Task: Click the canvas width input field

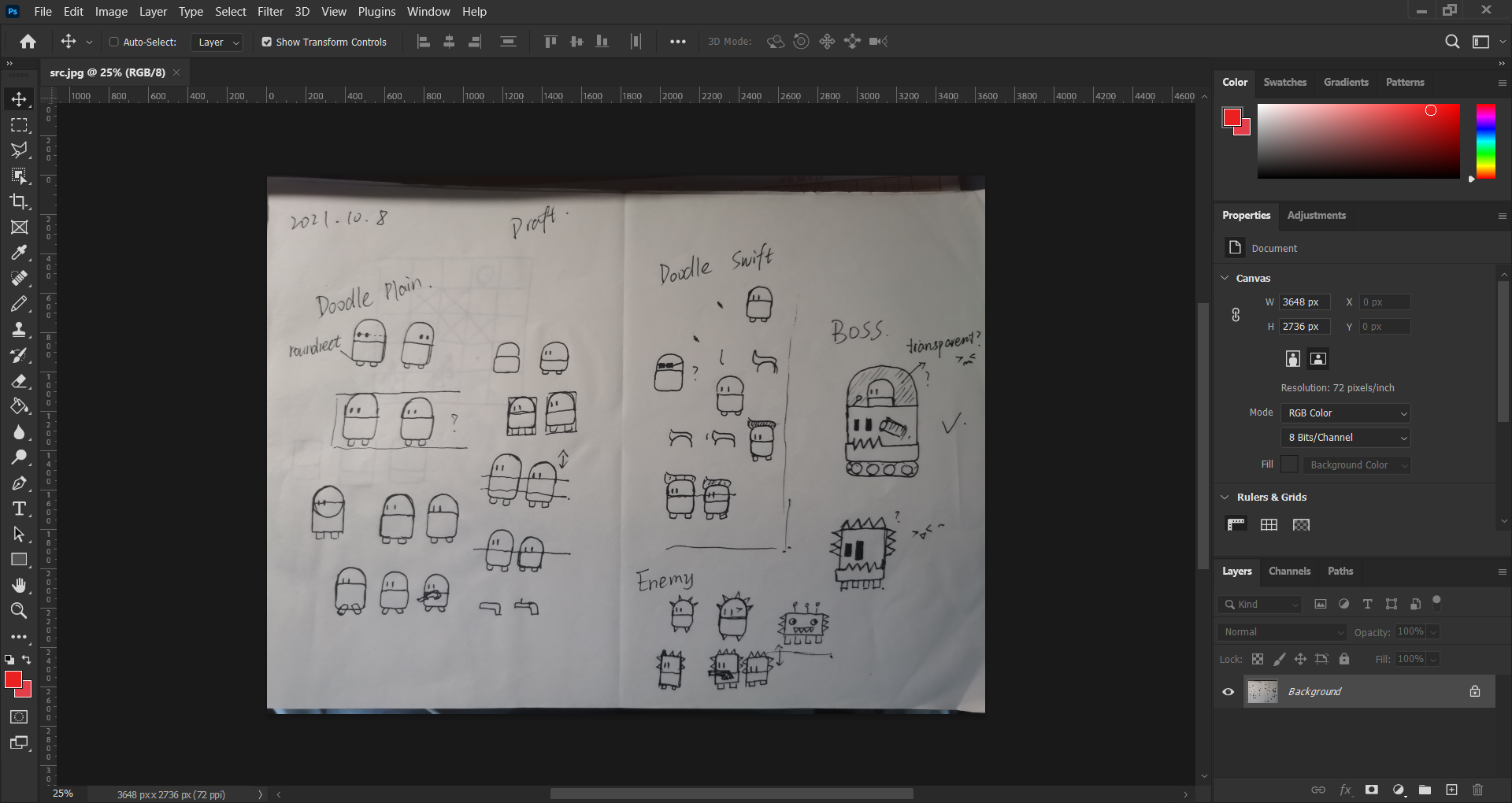Action: tap(1304, 302)
